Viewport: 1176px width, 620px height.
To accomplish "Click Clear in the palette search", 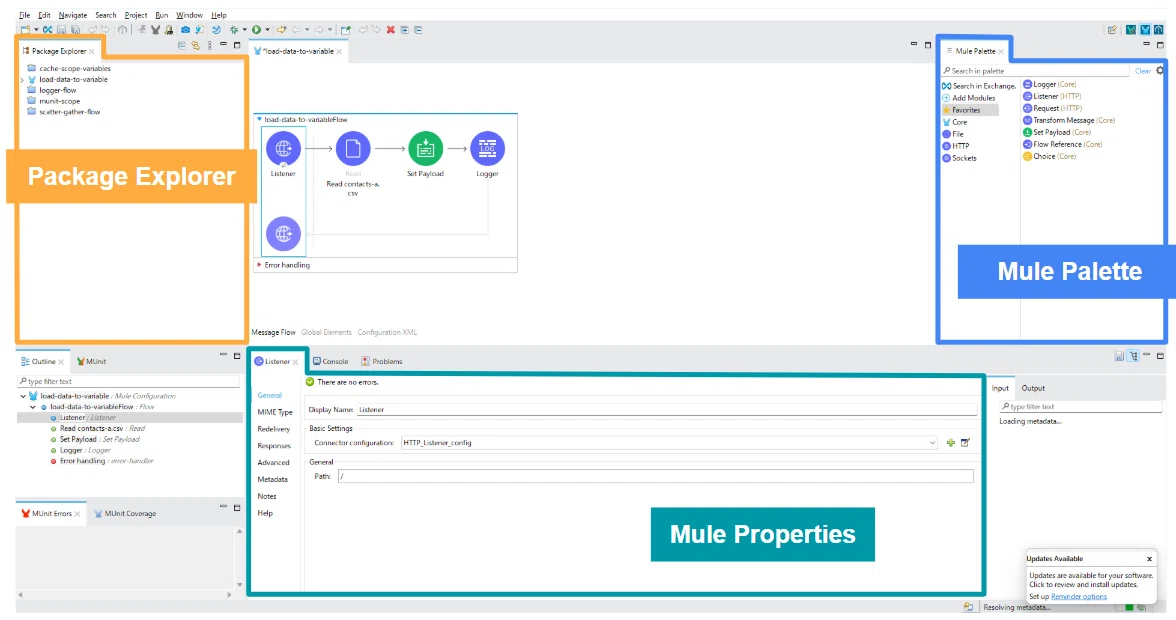I will (1142, 71).
